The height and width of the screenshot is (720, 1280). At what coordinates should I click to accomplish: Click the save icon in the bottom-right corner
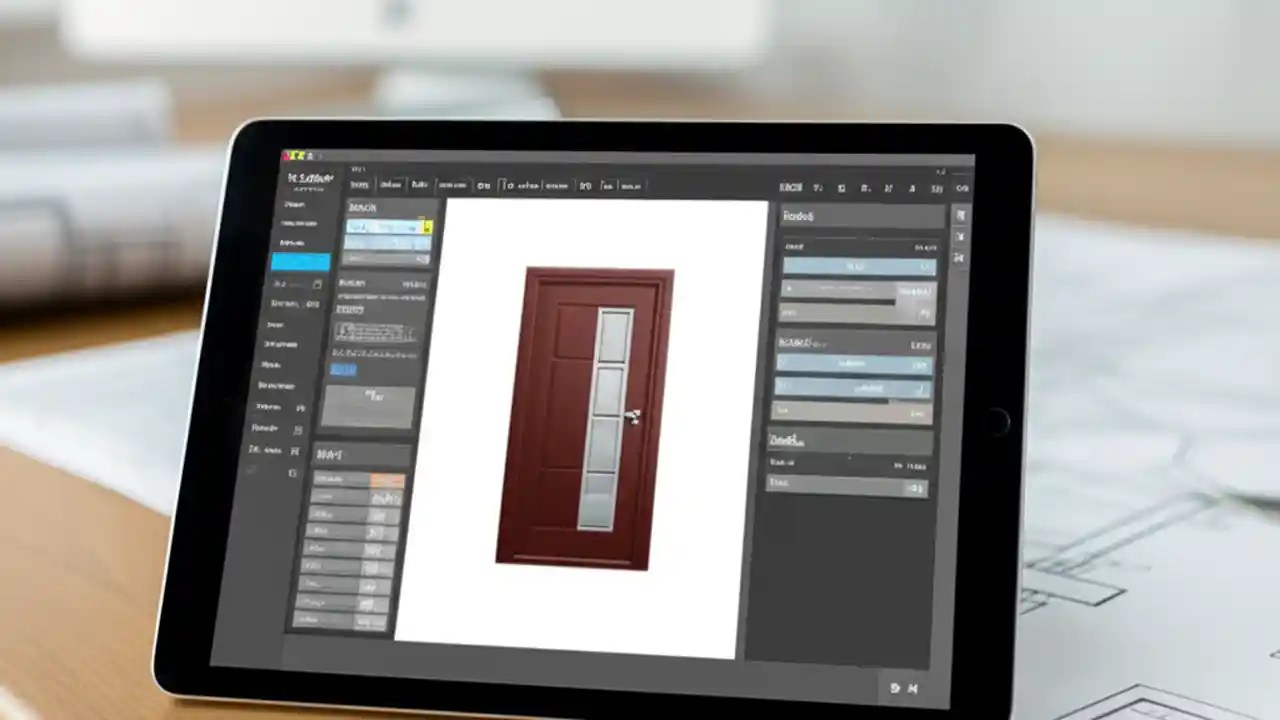click(x=913, y=688)
